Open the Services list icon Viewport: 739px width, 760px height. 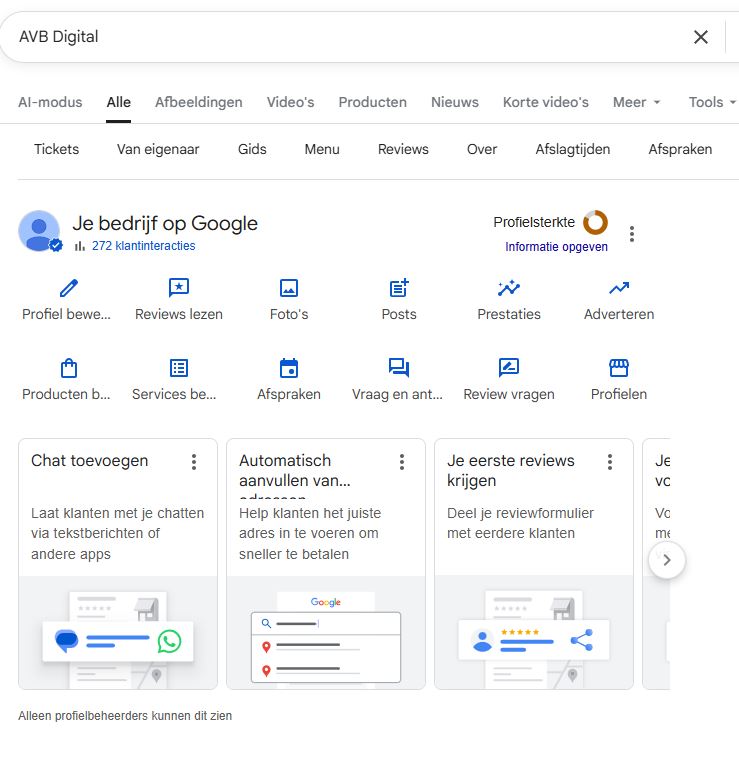click(x=179, y=368)
